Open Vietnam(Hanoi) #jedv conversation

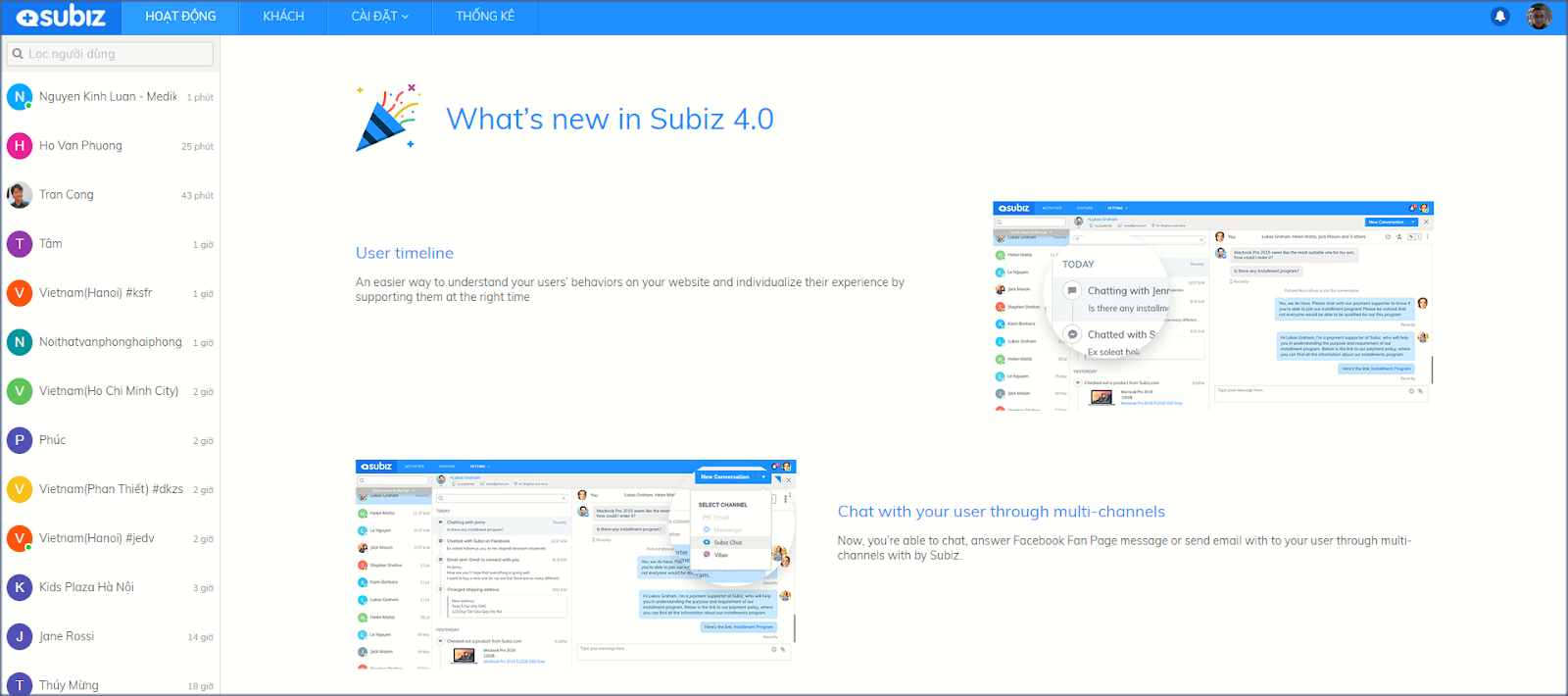pyautogui.click(x=110, y=538)
